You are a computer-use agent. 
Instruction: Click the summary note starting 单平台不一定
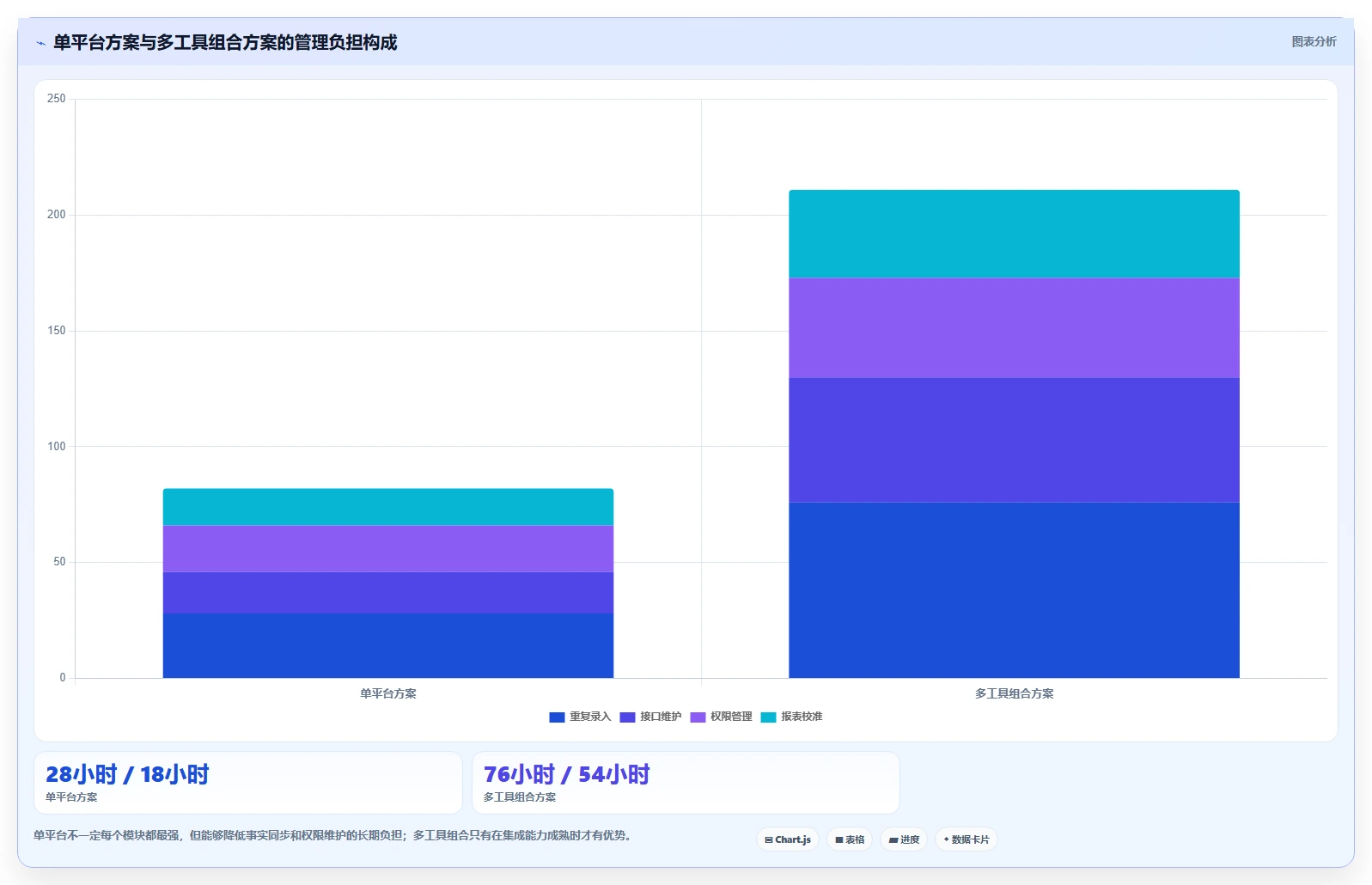[335, 835]
